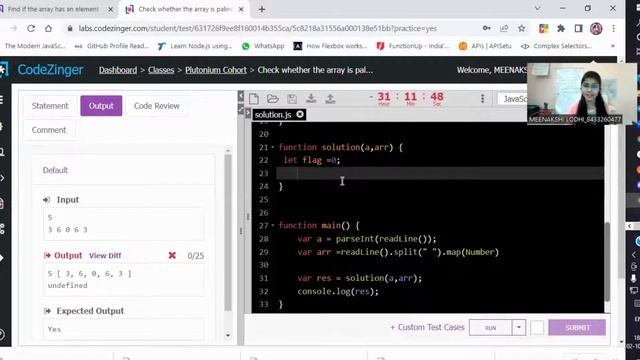The width and height of the screenshot is (640, 360).
Task: Click the output panel scrollbar
Action: coord(228,233)
